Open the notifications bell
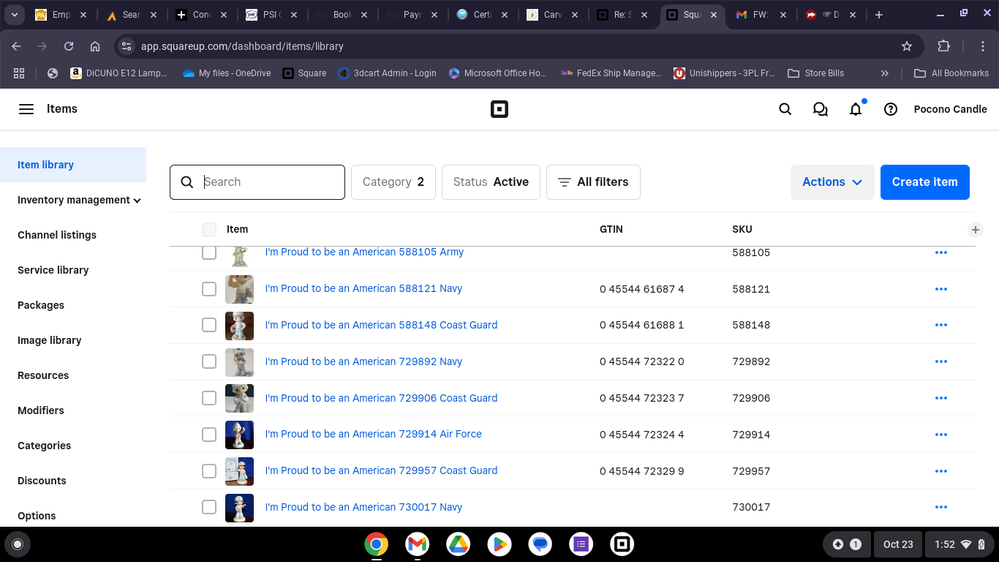The image size is (999, 562). [x=855, y=109]
